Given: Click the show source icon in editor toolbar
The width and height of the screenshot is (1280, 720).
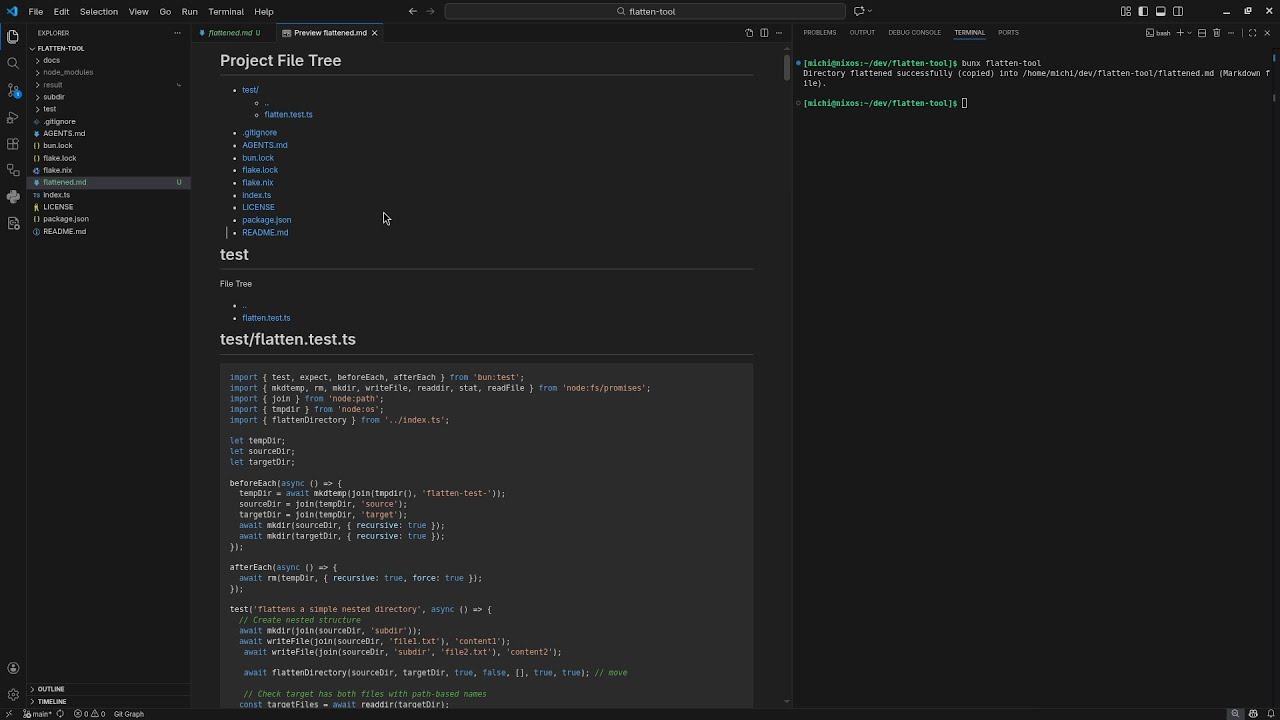Looking at the screenshot, I should click(749, 33).
